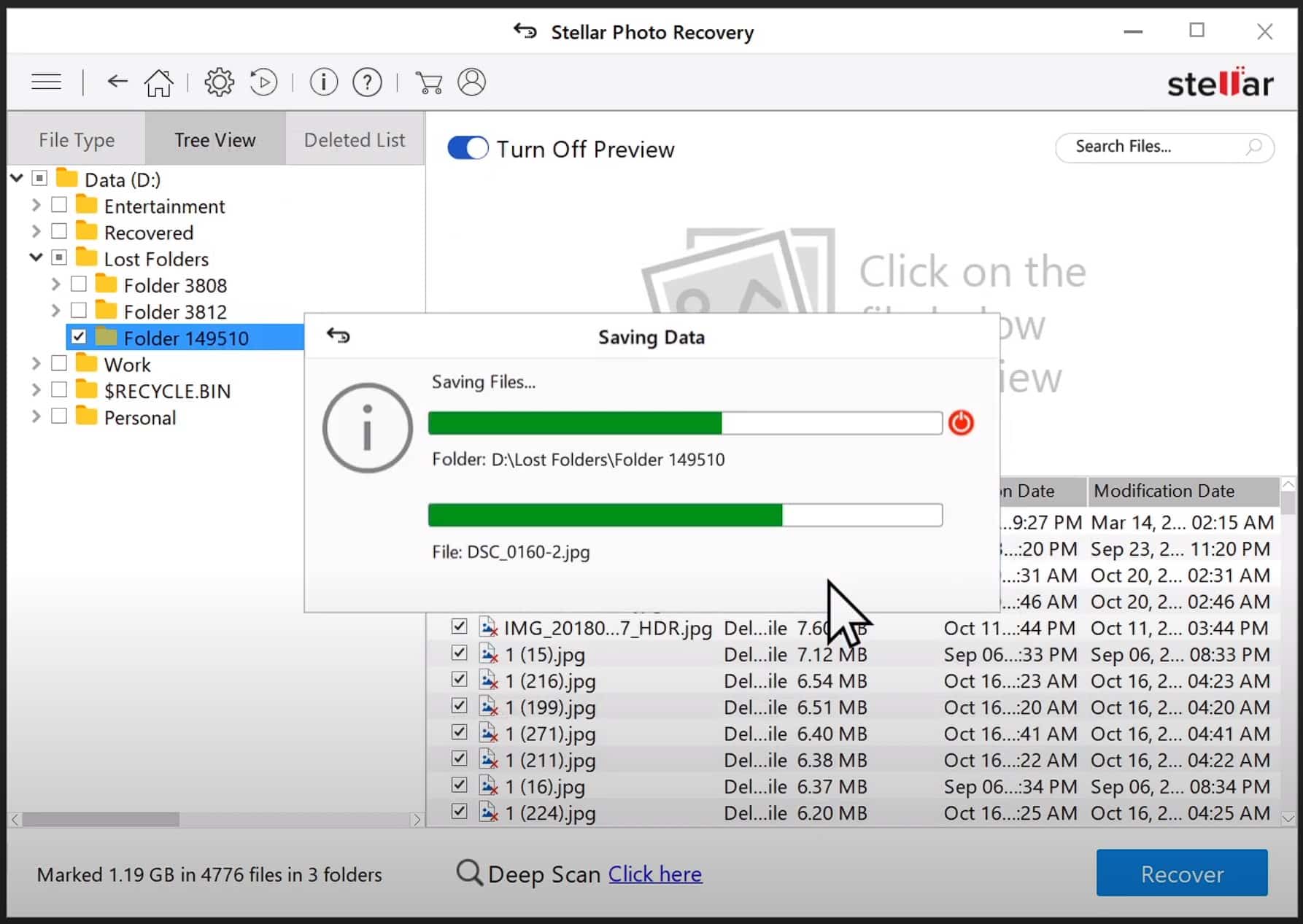The height and width of the screenshot is (924, 1303).
Task: Collapse the Lost Folders tree node
Action: click(x=36, y=258)
